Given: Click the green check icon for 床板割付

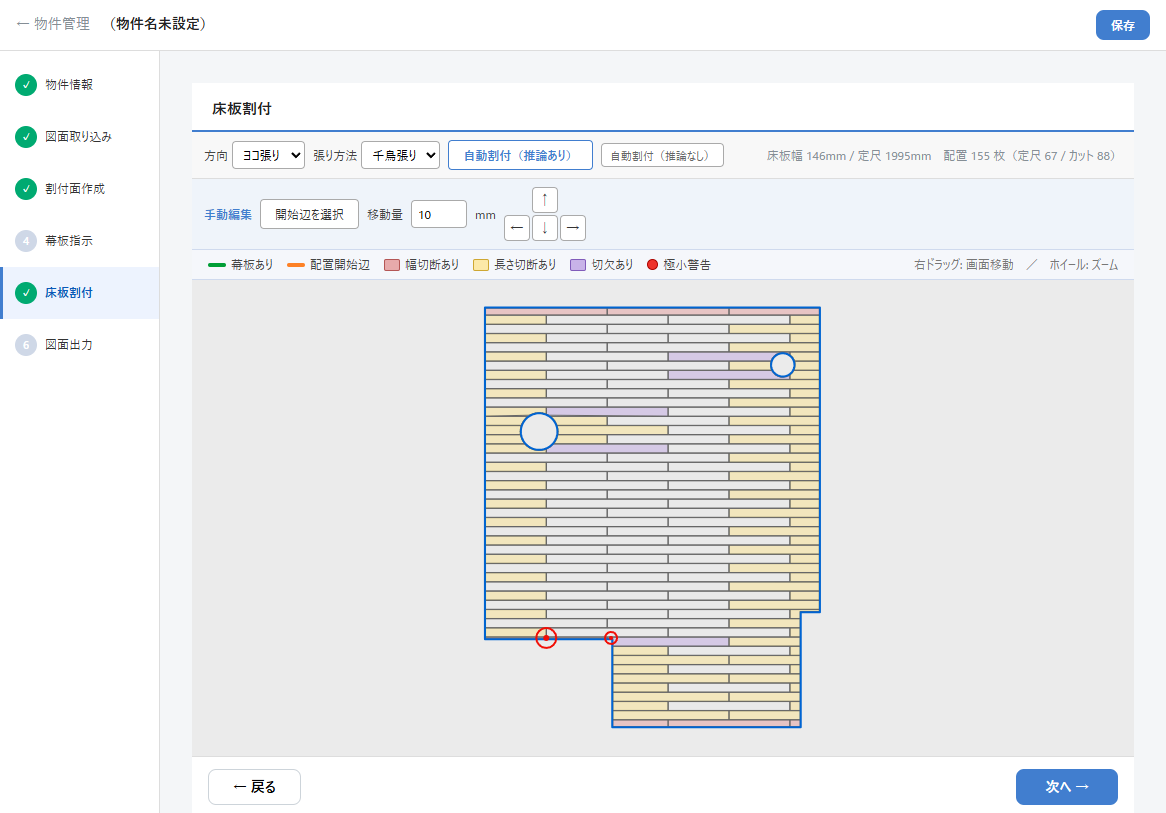Looking at the screenshot, I should (26, 293).
